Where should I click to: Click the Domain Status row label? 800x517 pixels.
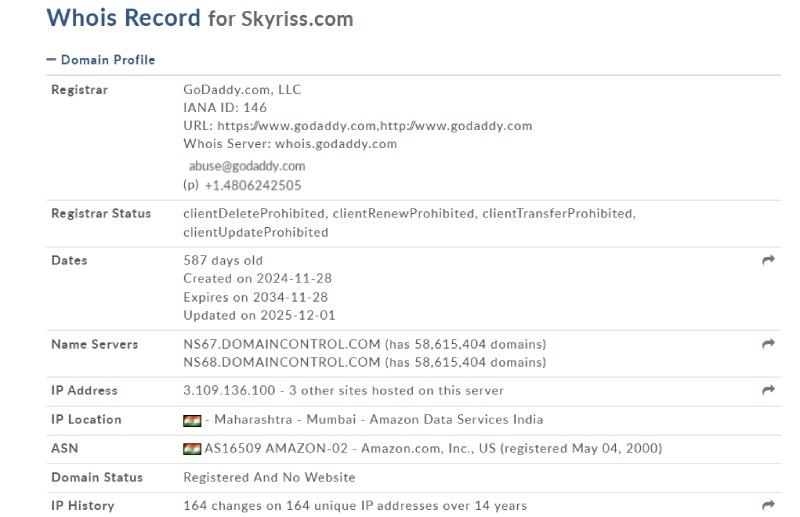pos(97,477)
